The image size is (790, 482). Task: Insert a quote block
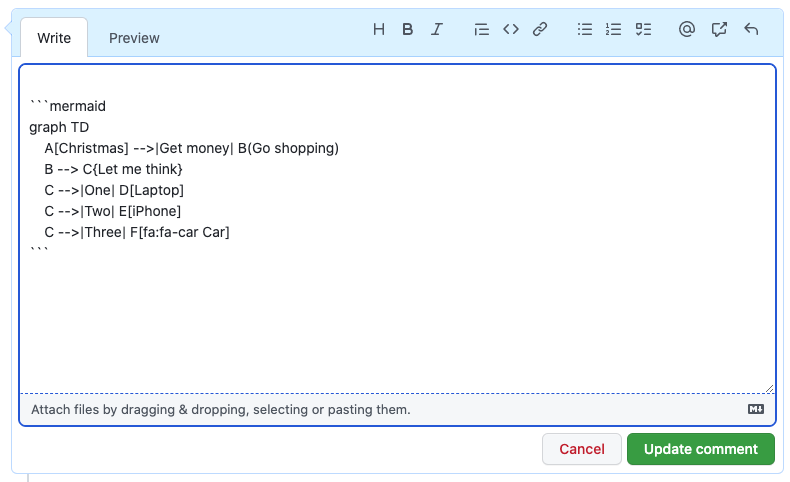[x=481, y=29]
